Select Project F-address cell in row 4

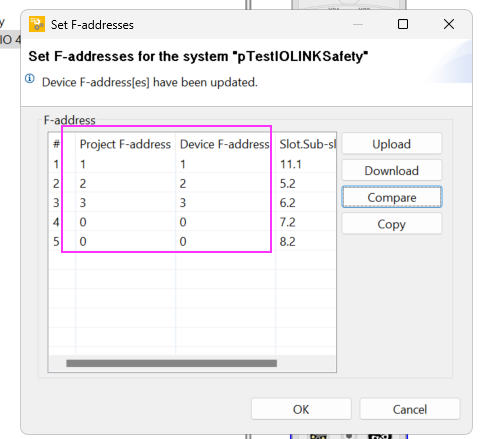[x=125, y=222]
